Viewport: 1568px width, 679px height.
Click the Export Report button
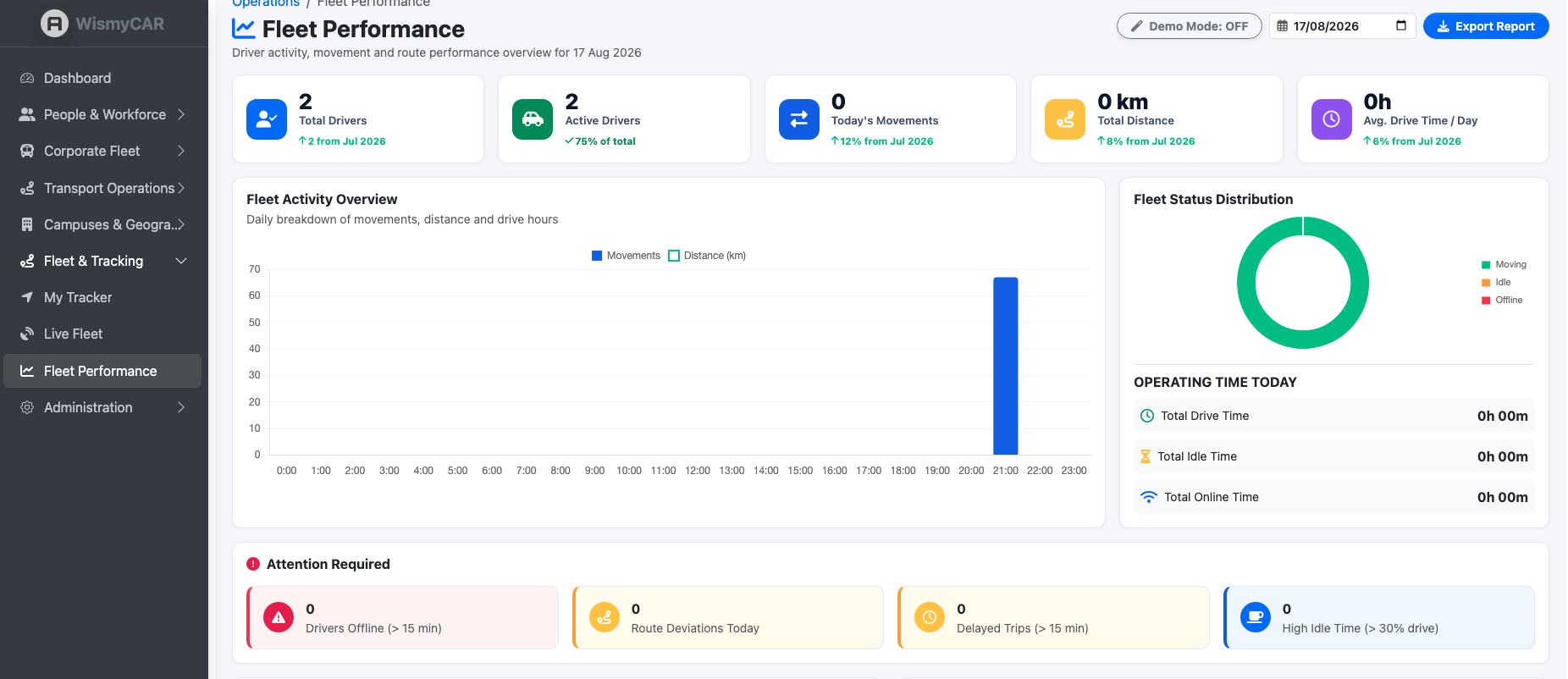[1486, 26]
